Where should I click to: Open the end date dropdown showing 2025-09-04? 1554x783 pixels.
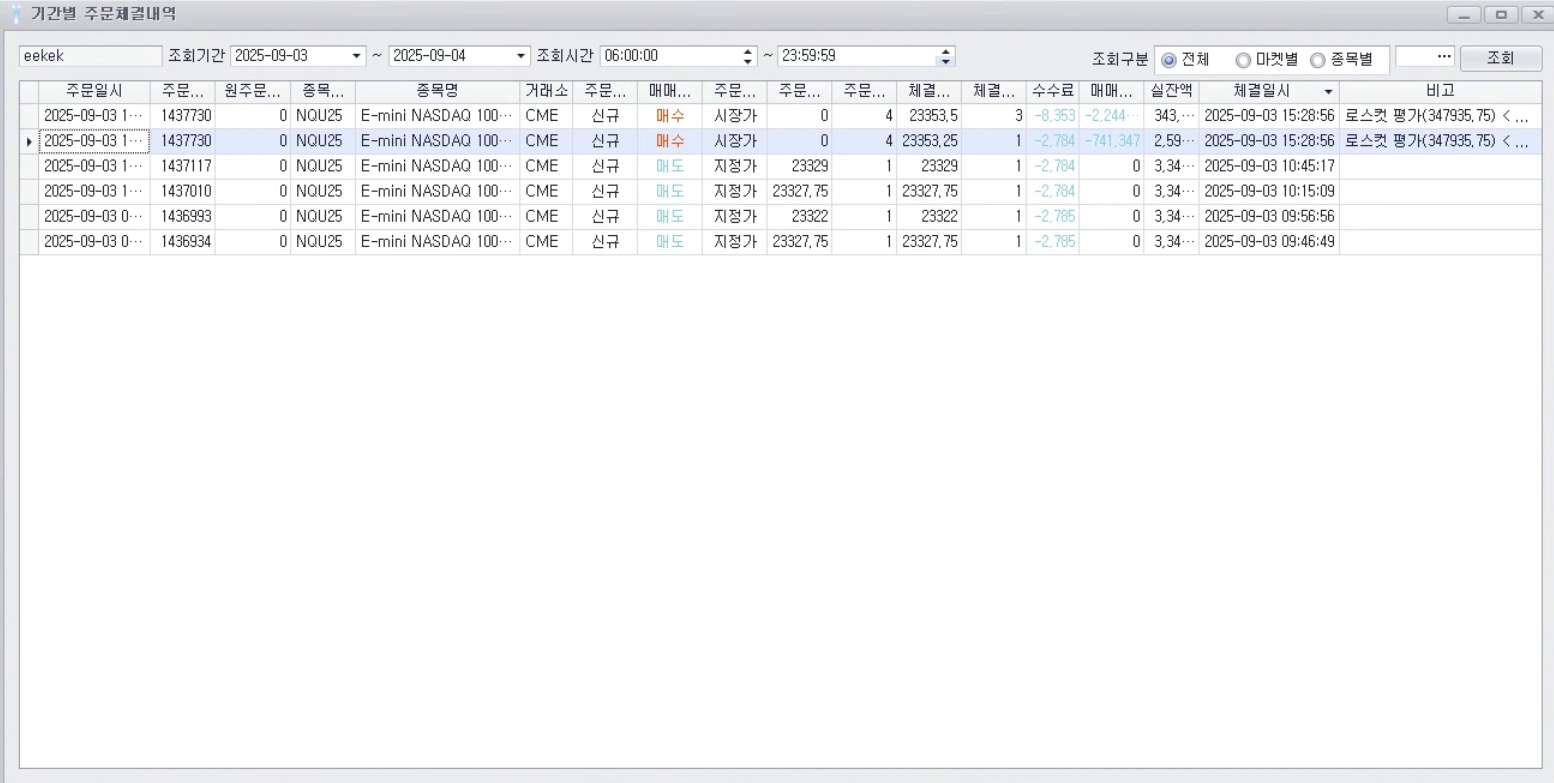pos(520,56)
